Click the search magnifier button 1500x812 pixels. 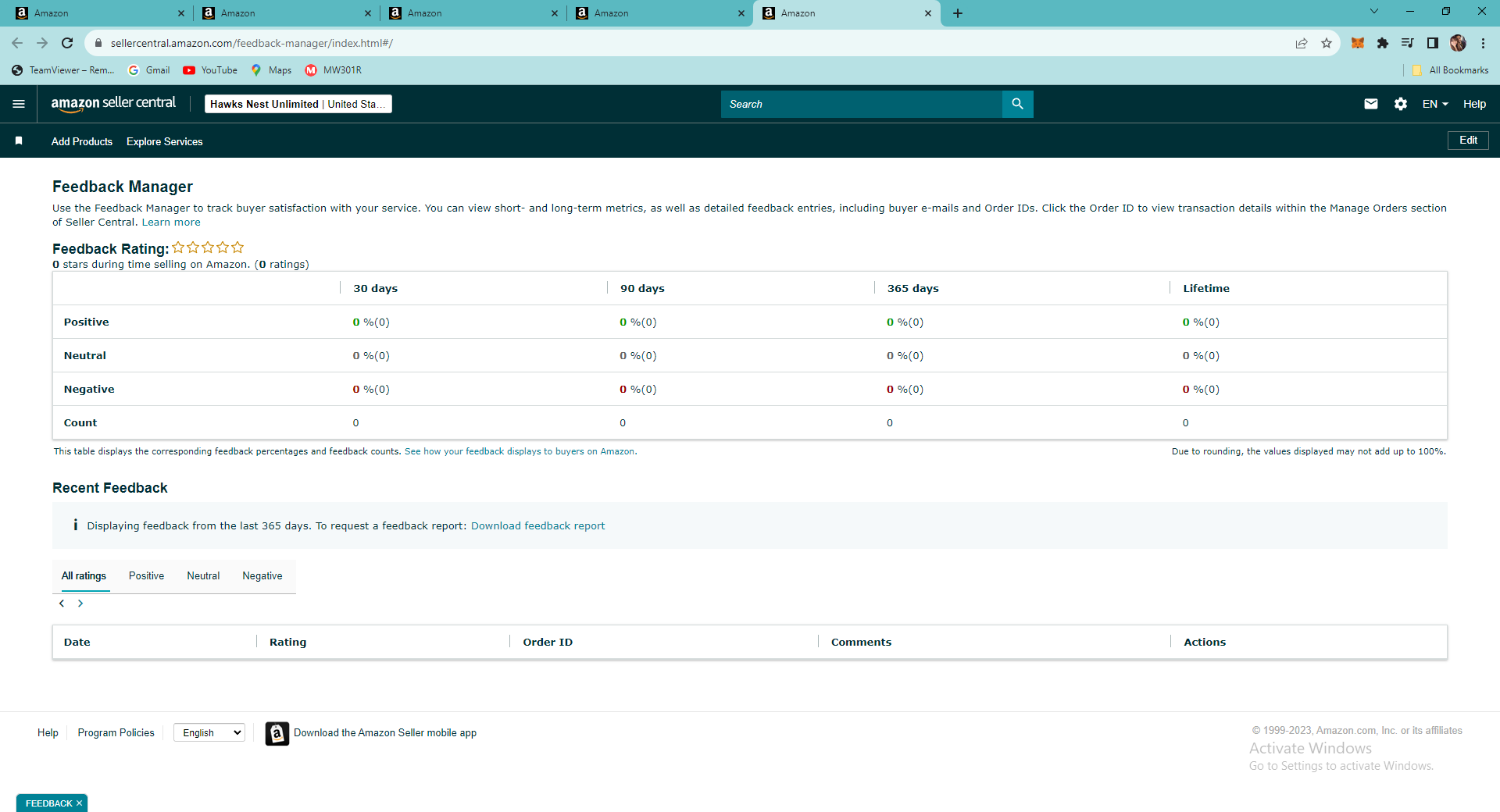1017,104
